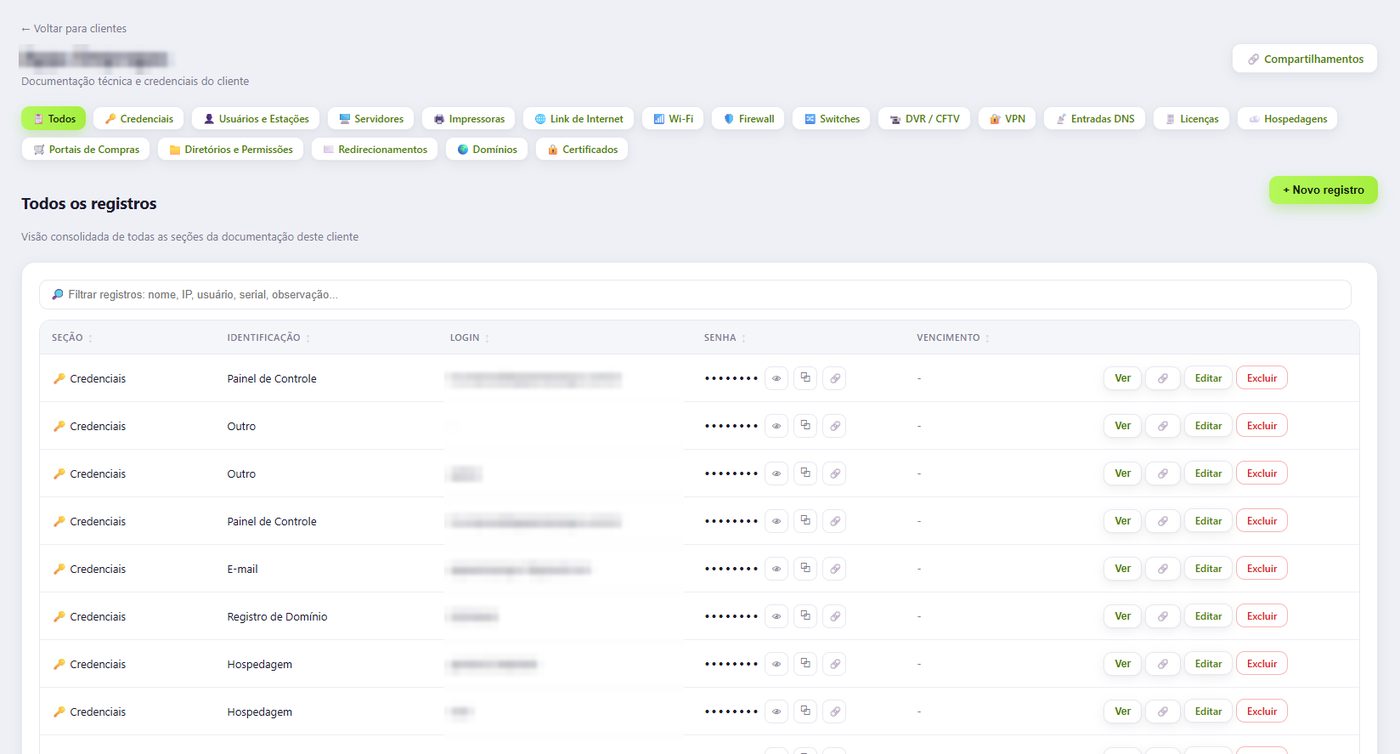View the Switches tab

[832, 119]
